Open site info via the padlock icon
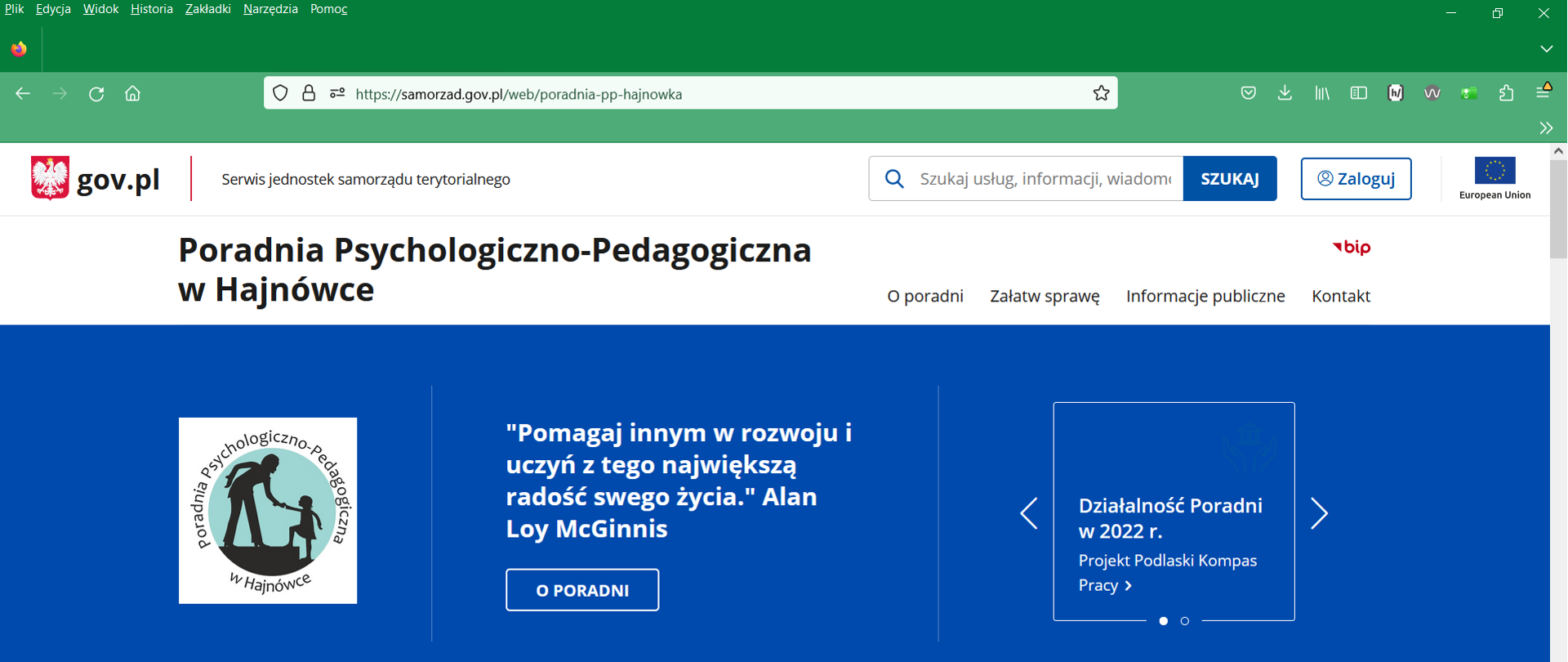1568x662 pixels. pos(309,93)
